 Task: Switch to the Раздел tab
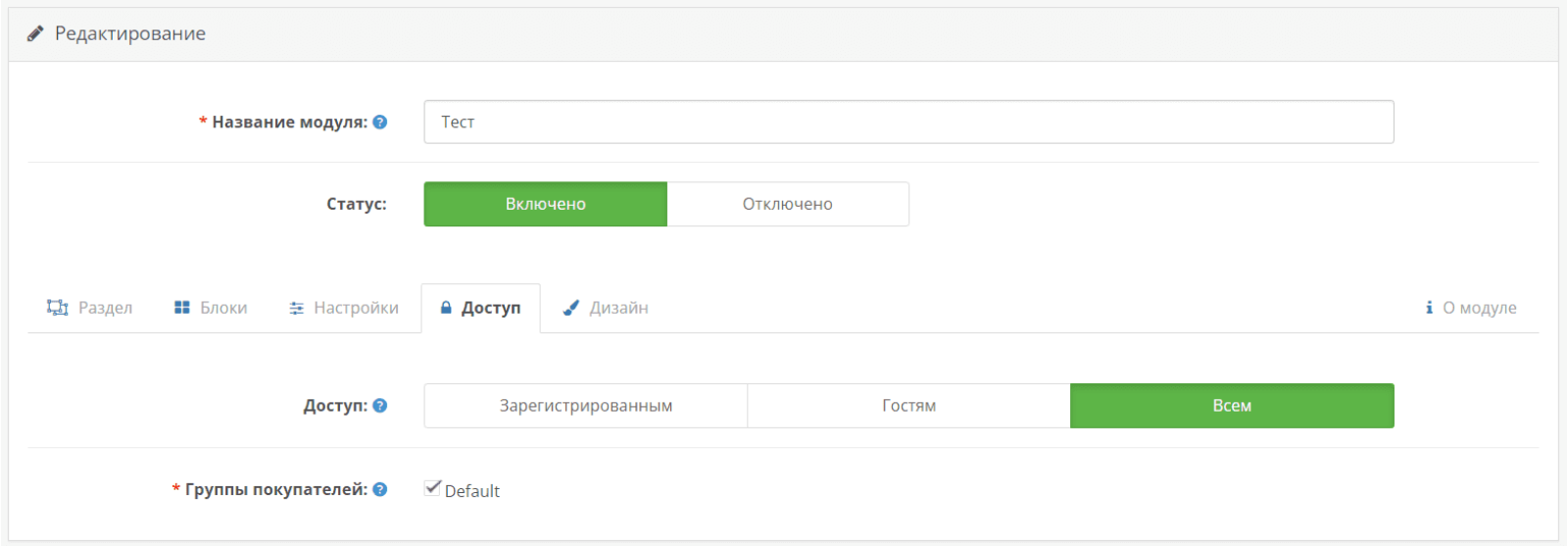coord(90,308)
